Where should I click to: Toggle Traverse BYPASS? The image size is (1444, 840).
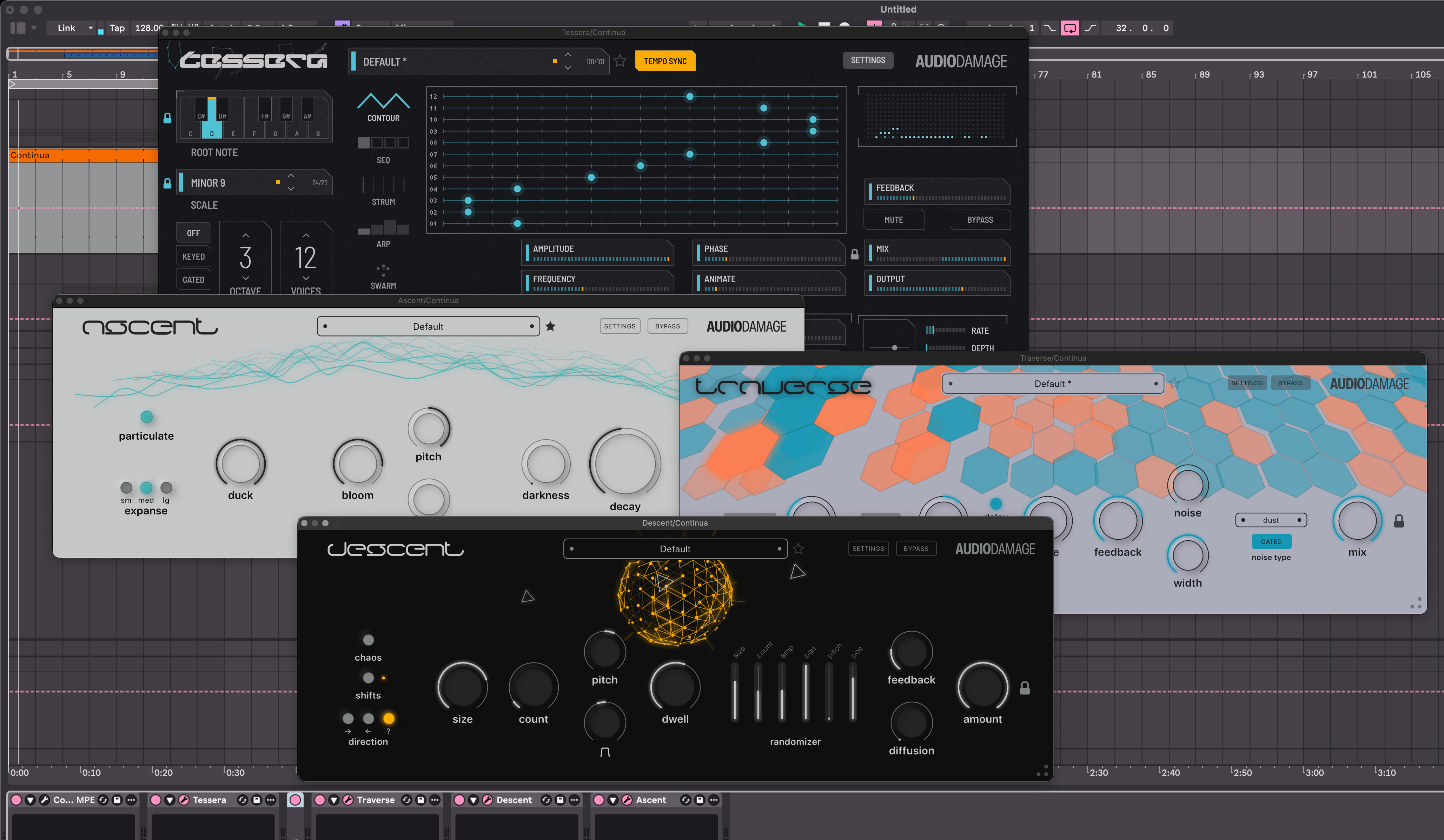click(1290, 383)
